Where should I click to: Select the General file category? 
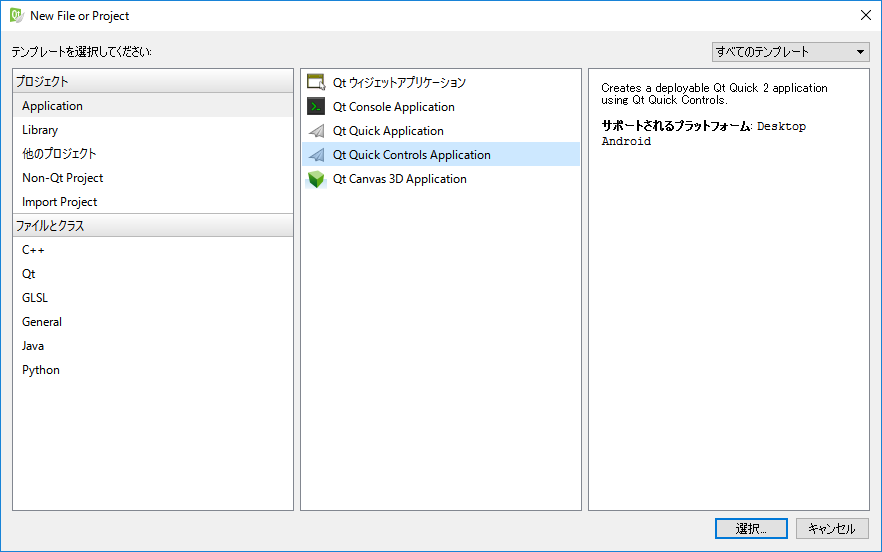[x=152, y=322]
